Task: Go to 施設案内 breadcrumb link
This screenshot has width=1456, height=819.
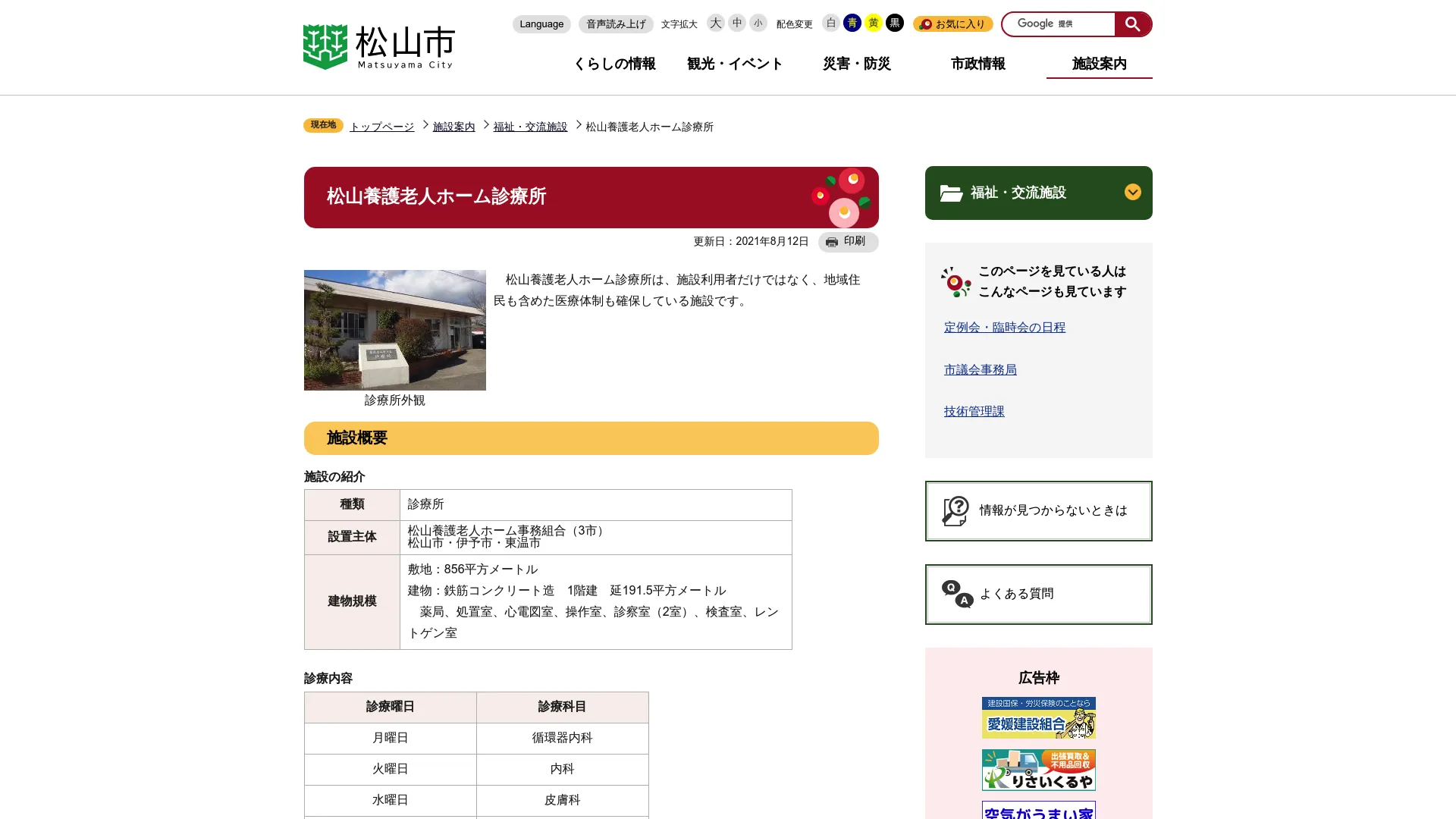Action: (x=453, y=127)
